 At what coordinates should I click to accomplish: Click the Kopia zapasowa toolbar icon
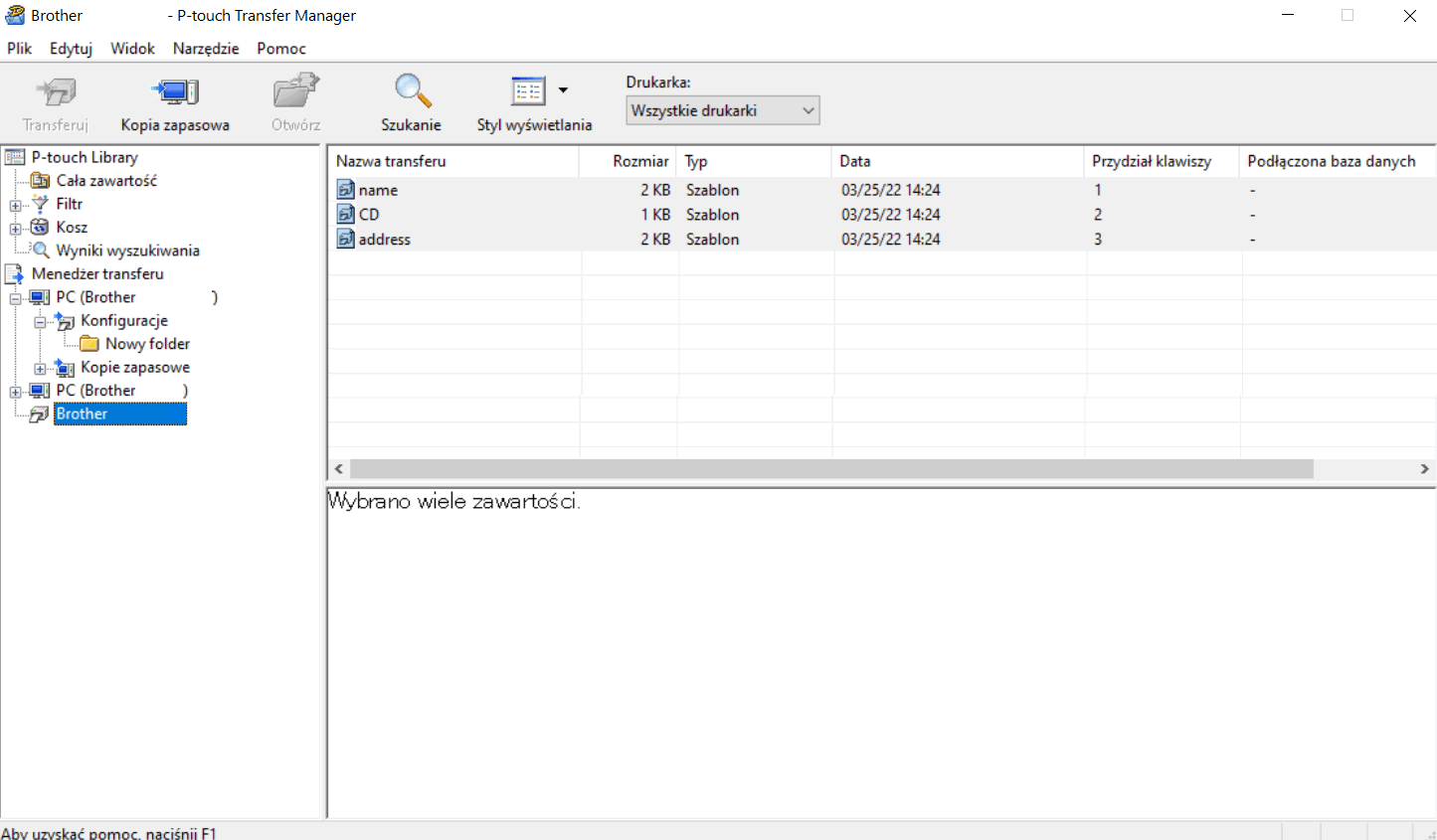tap(175, 92)
